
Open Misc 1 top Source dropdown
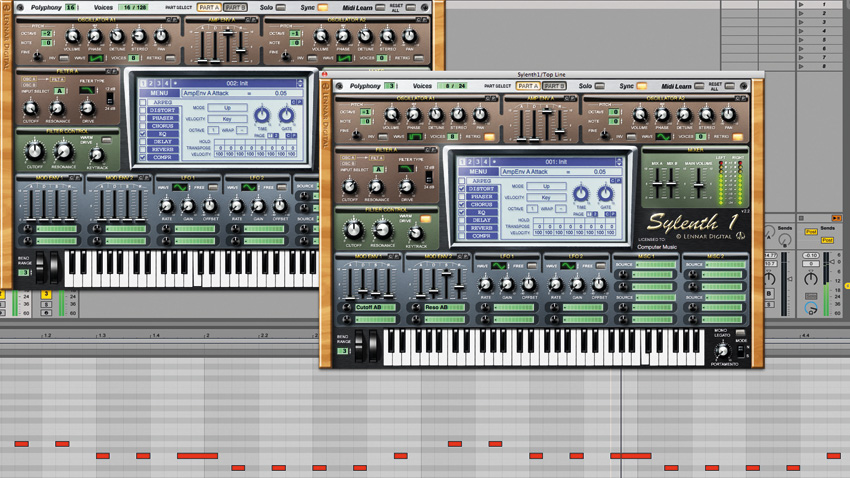655,264
